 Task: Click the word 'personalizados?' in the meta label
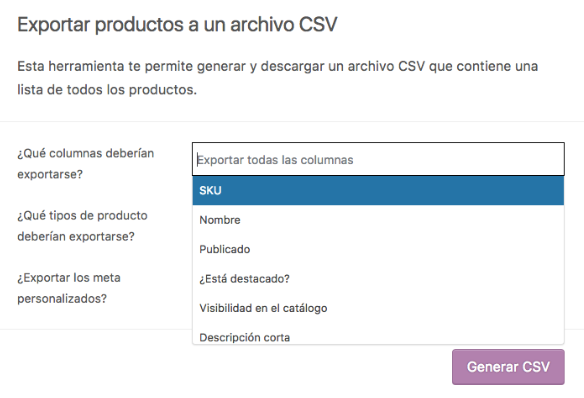tap(62, 299)
